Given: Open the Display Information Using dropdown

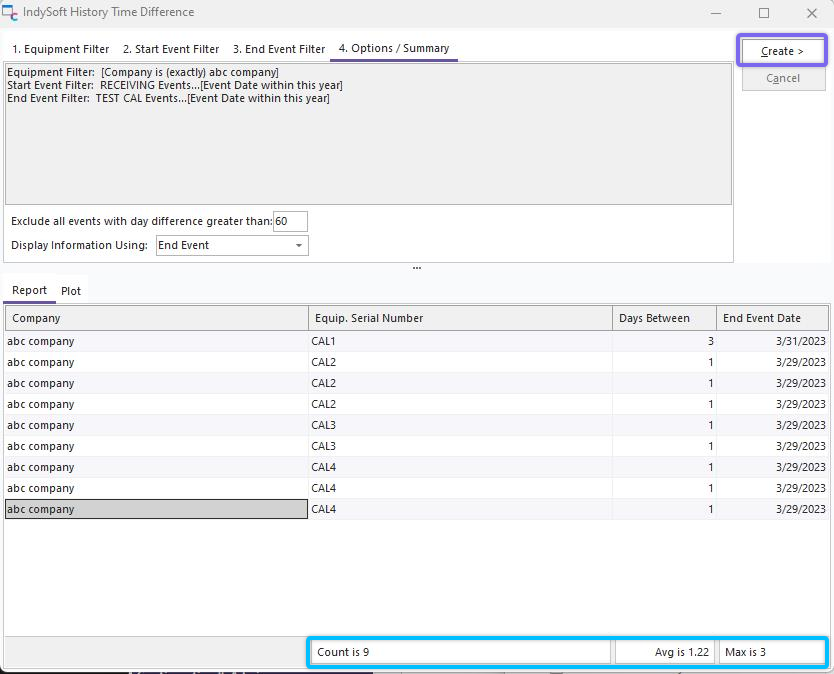Looking at the screenshot, I should (232, 245).
